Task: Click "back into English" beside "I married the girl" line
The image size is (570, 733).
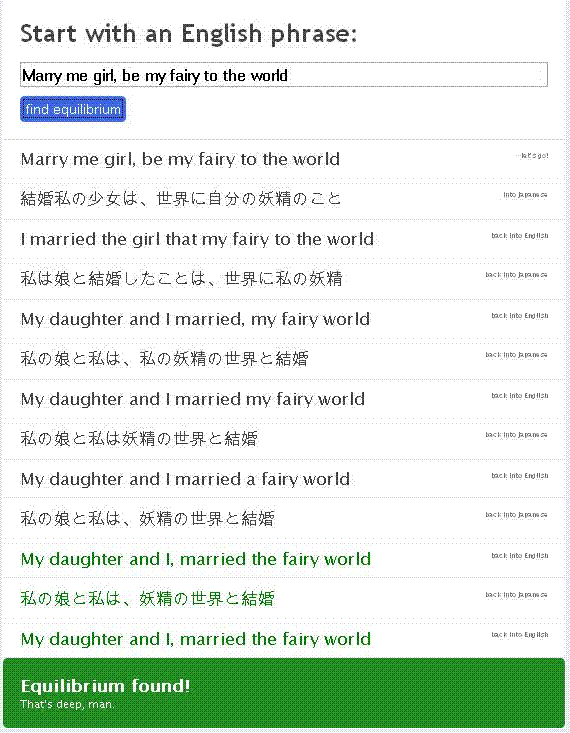Action: coord(519,236)
